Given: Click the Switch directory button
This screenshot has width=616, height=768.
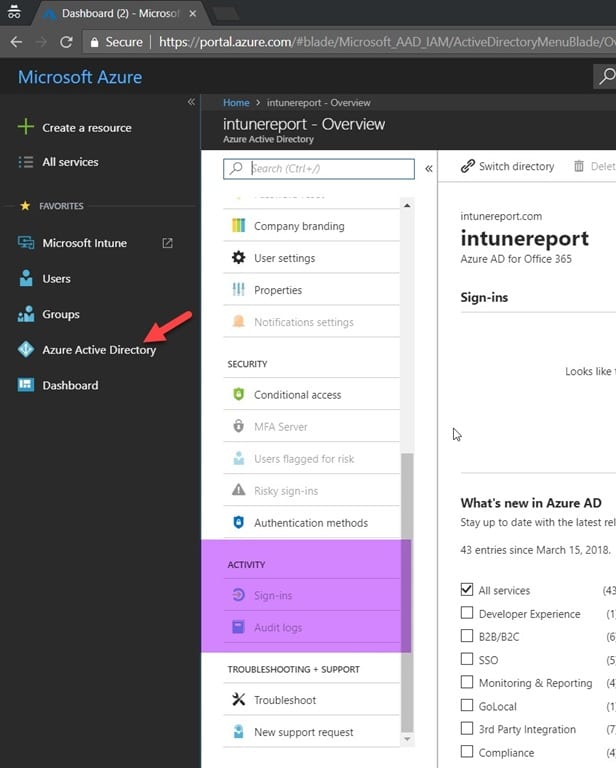Looking at the screenshot, I should (x=507, y=166).
